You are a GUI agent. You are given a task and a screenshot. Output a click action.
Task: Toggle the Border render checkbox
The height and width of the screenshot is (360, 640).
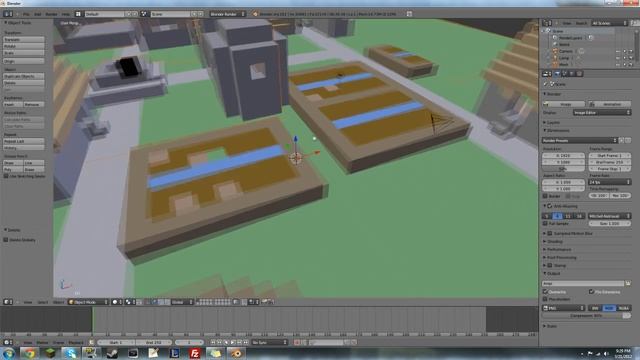pos(545,196)
